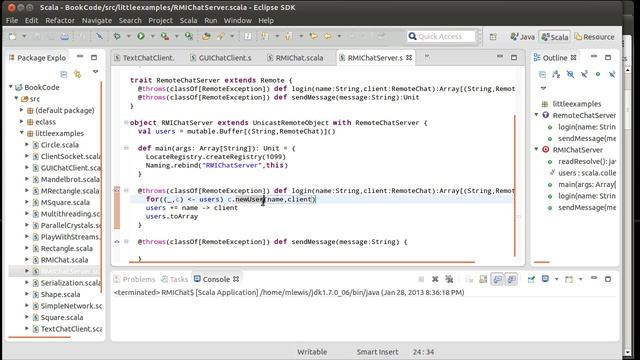Screen dimensions: 640x360
Task: Switch to the Java perspective
Action: [x=522, y=37]
